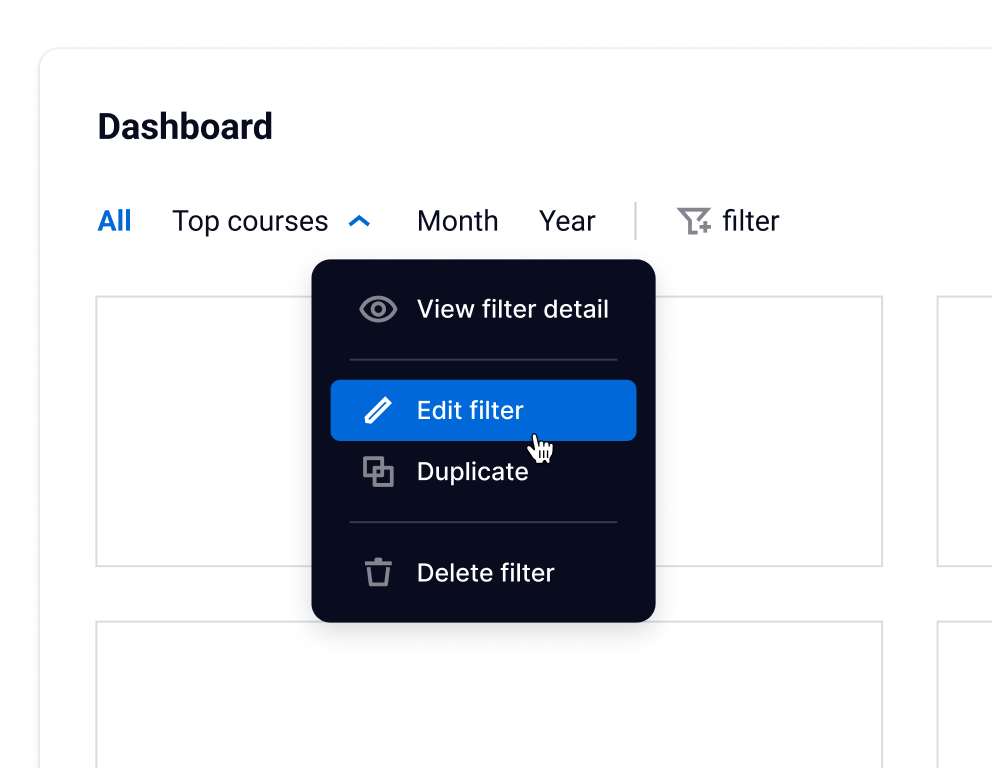
Task: Click the trash can icon
Action: pos(378,573)
